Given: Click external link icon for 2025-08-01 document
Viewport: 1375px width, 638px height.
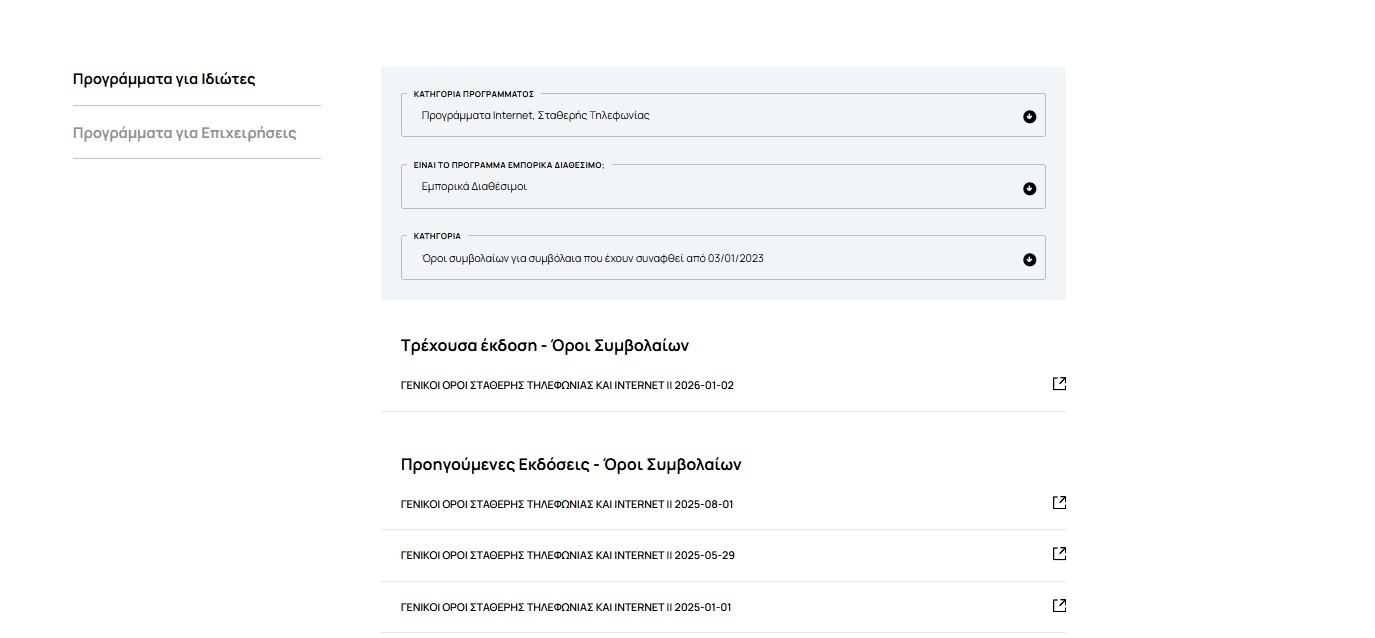Looking at the screenshot, I should point(1059,503).
